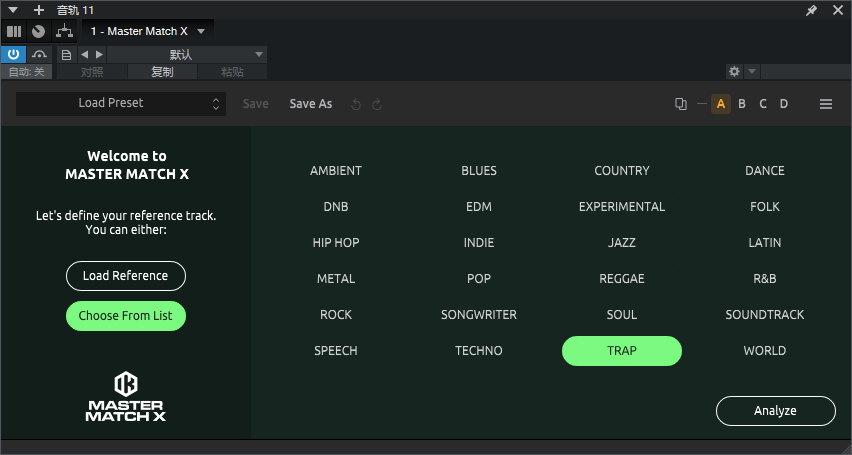Image resolution: width=852 pixels, height=455 pixels.
Task: Choose the EXPERIMENTAL genre
Action: (622, 207)
